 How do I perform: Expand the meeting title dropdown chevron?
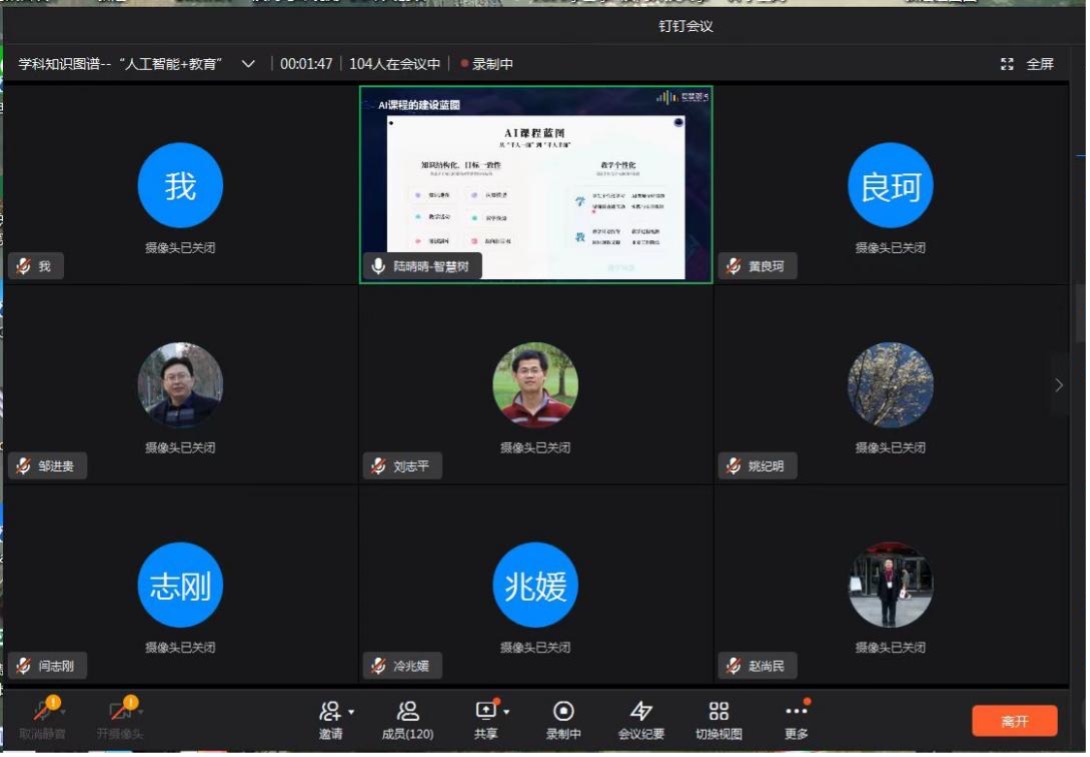click(248, 64)
